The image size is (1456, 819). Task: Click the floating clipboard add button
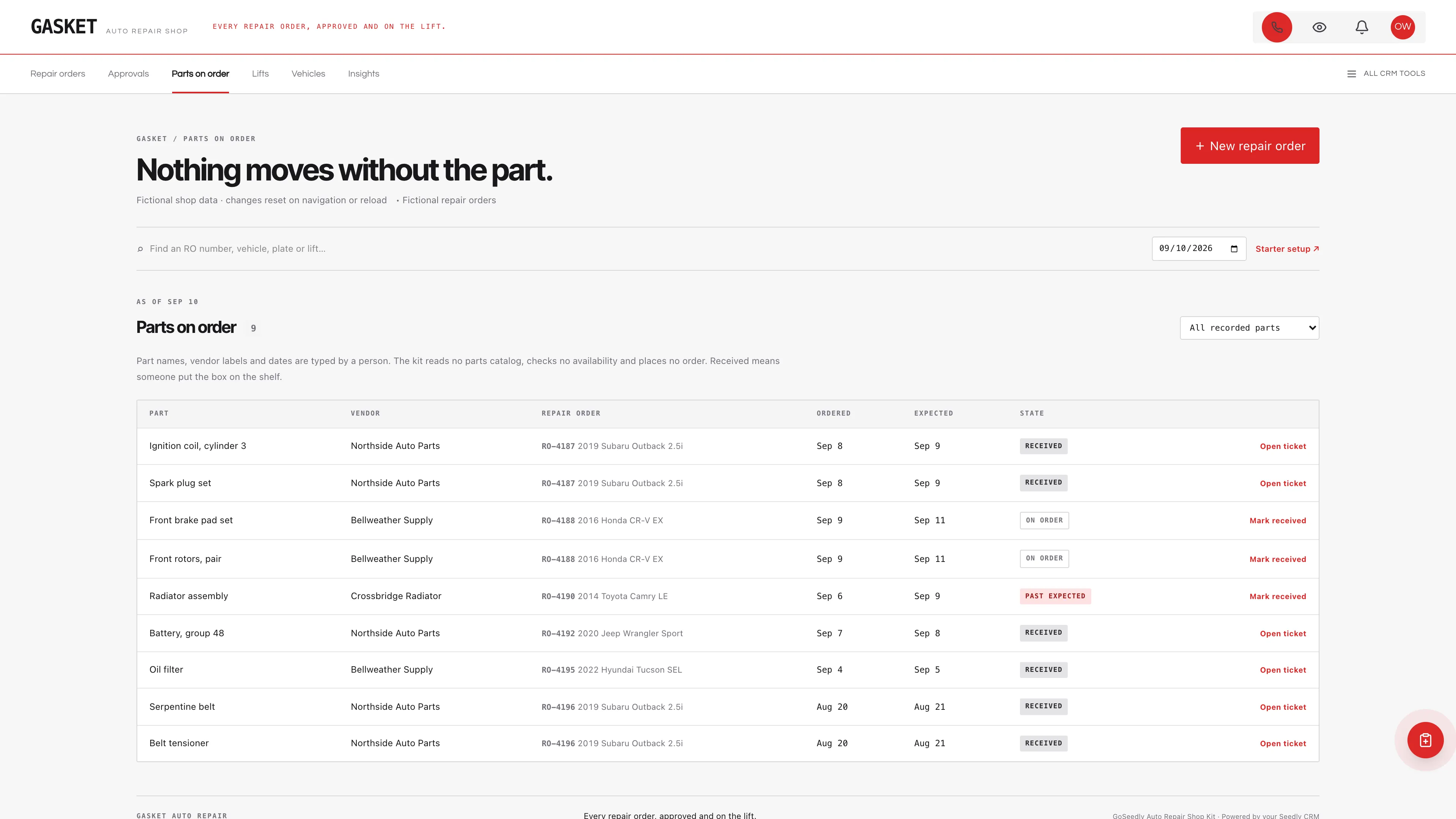point(1425,740)
